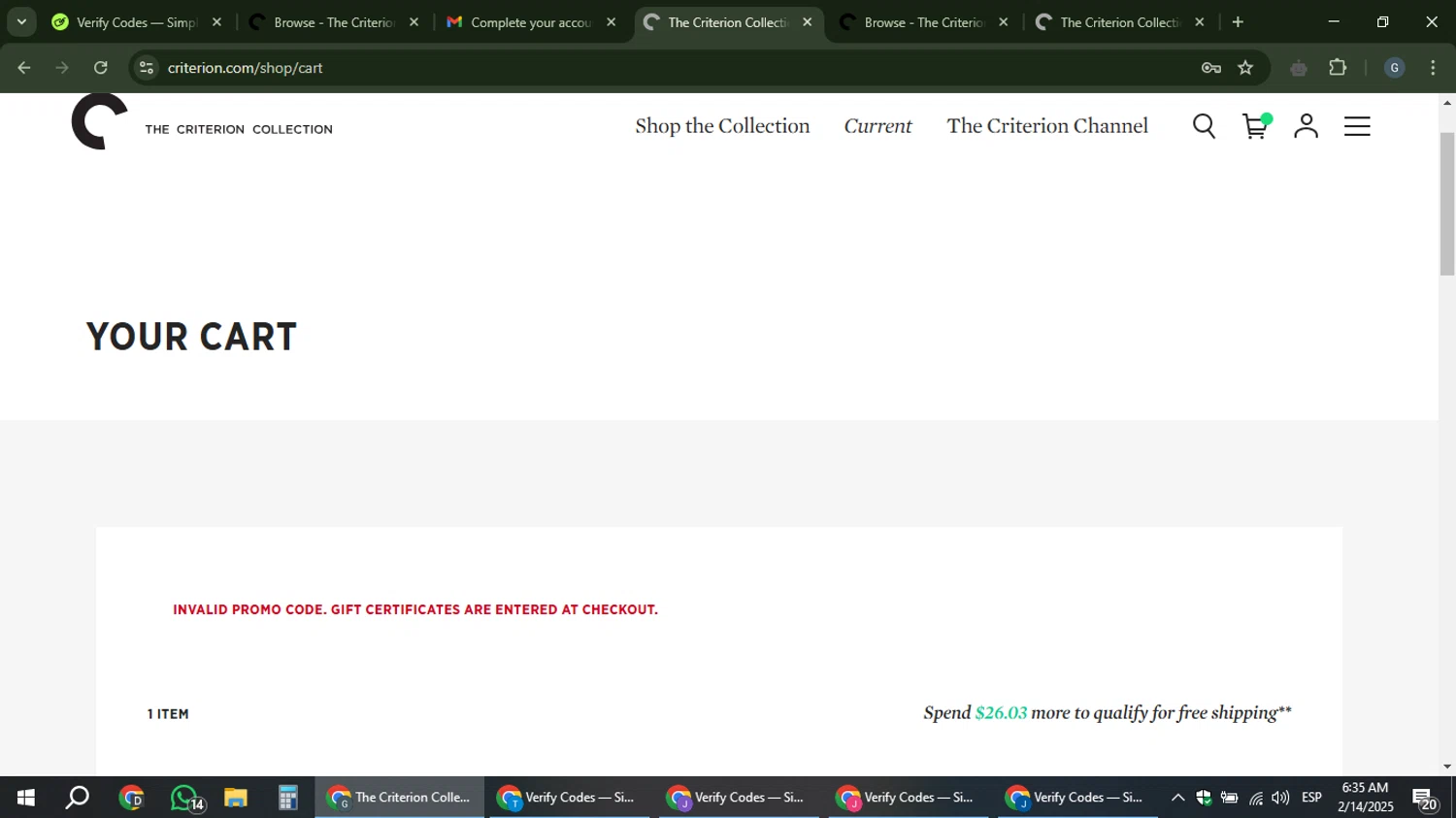Open the notification center icon
The image size is (1456, 818).
pos(1425,799)
